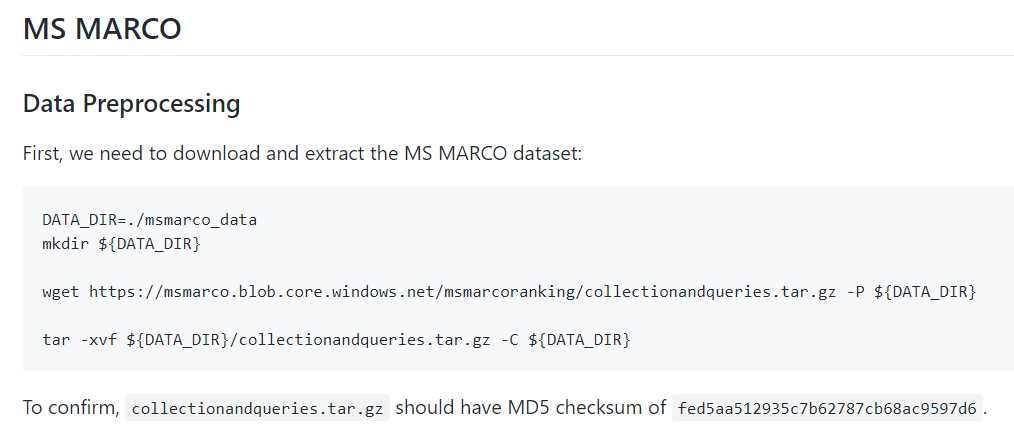Click ${DATA_DIR} ending the tar line

click(579, 340)
